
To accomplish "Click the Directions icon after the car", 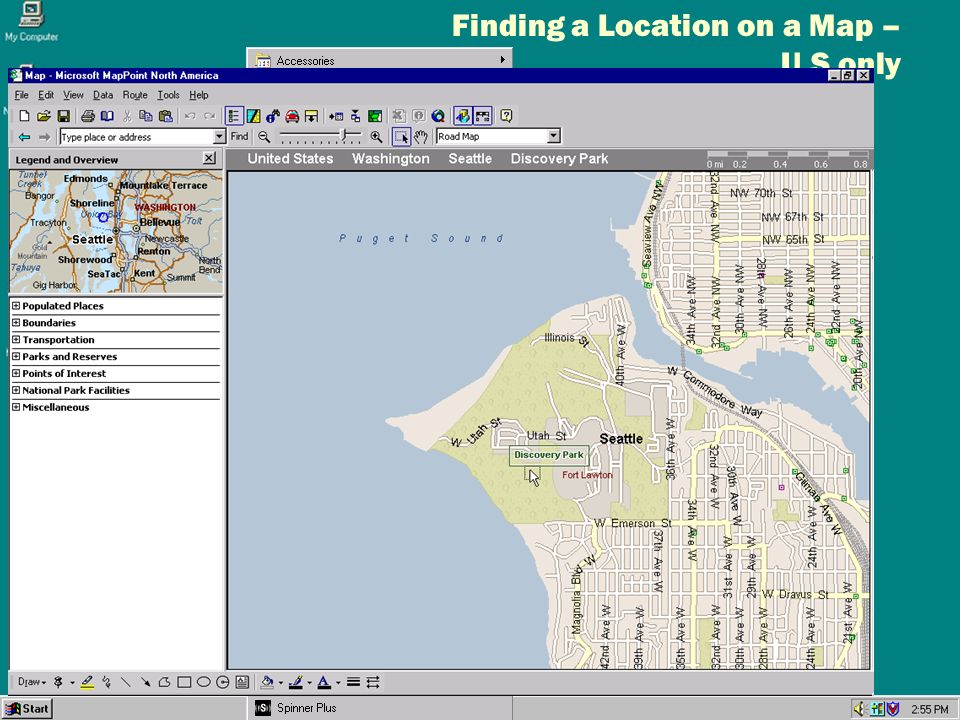I will tap(312, 116).
